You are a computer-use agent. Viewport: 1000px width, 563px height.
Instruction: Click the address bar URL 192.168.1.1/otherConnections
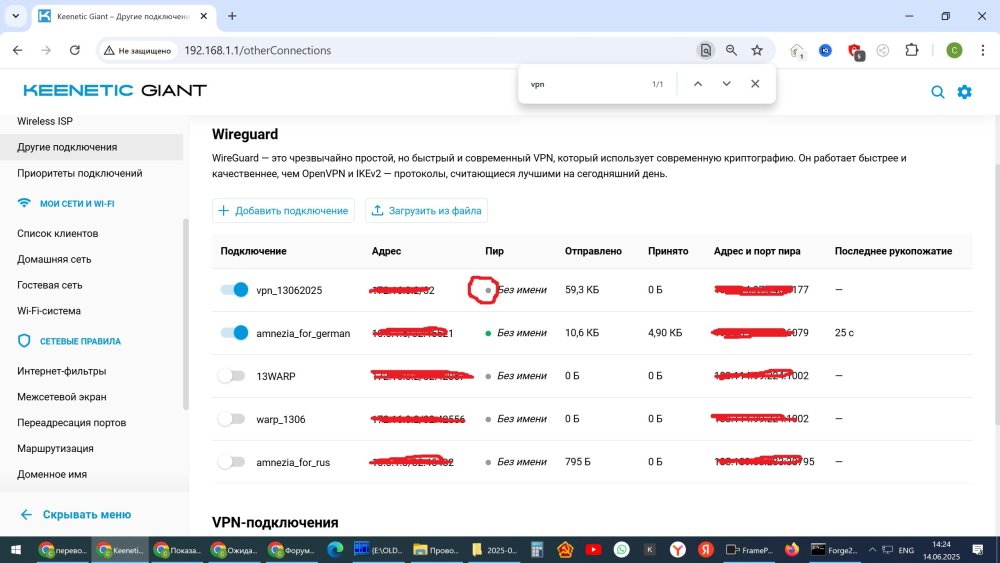[x=258, y=50]
